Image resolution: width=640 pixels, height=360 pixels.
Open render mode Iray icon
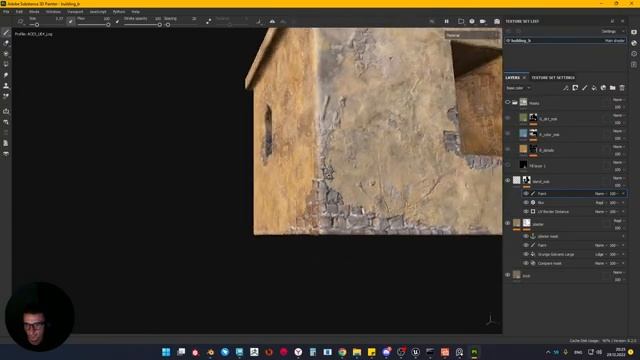(497, 21)
